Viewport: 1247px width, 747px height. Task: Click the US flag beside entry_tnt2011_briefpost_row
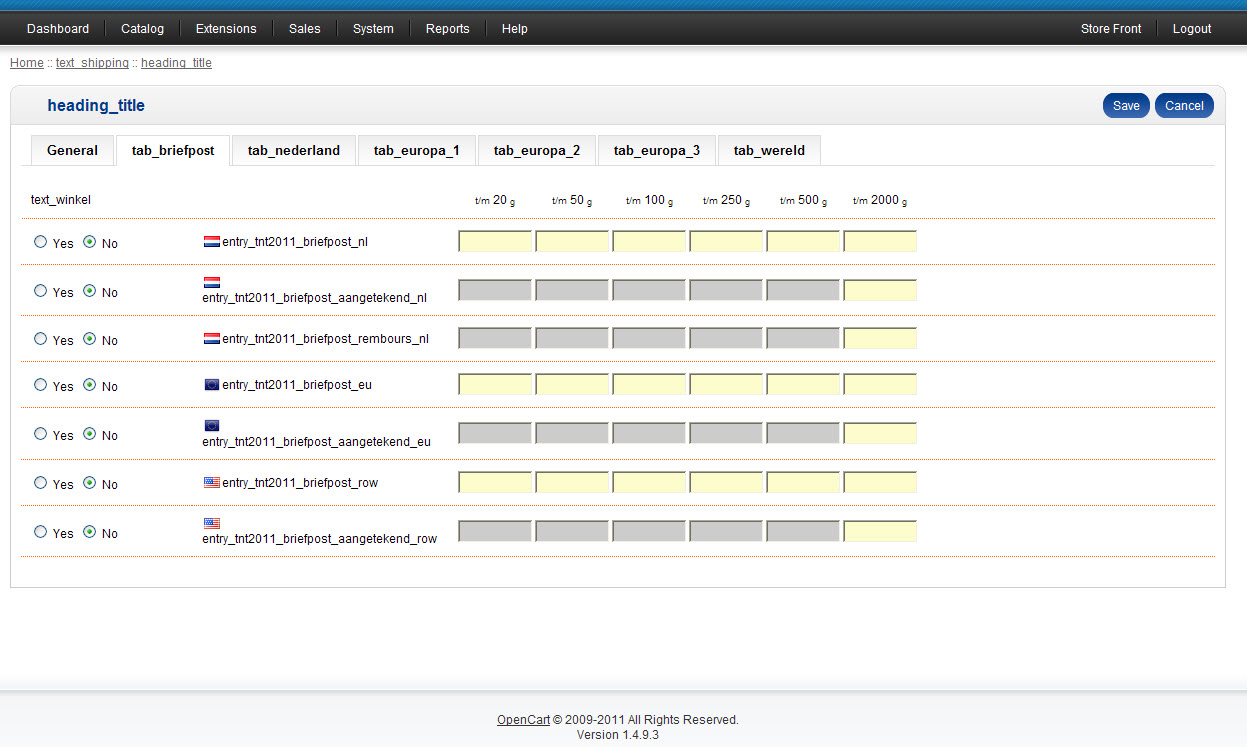coord(212,482)
